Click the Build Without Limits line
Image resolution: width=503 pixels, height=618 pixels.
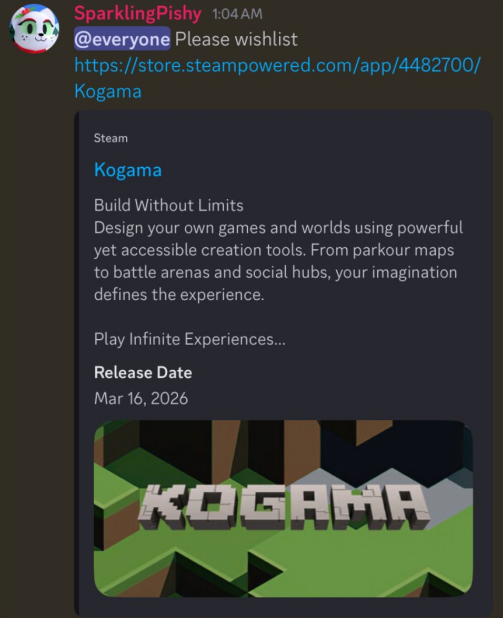coord(169,205)
